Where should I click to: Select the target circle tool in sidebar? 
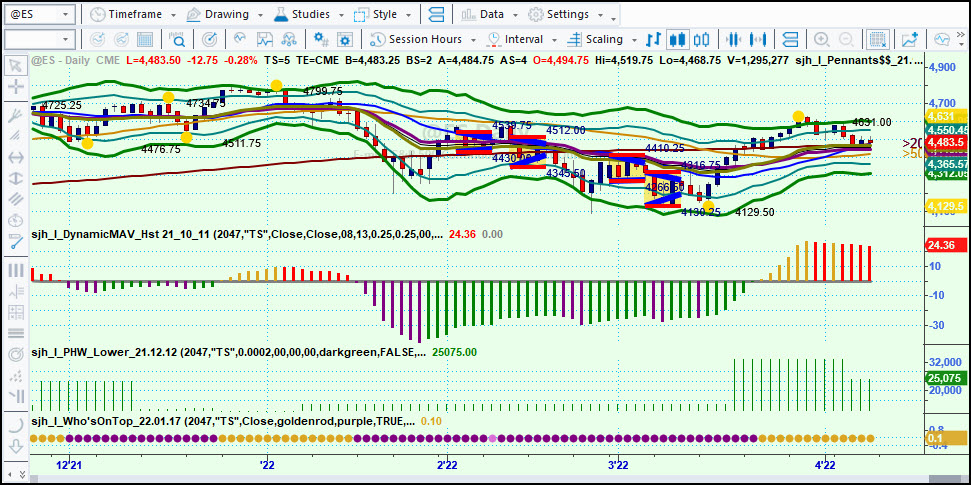point(16,356)
